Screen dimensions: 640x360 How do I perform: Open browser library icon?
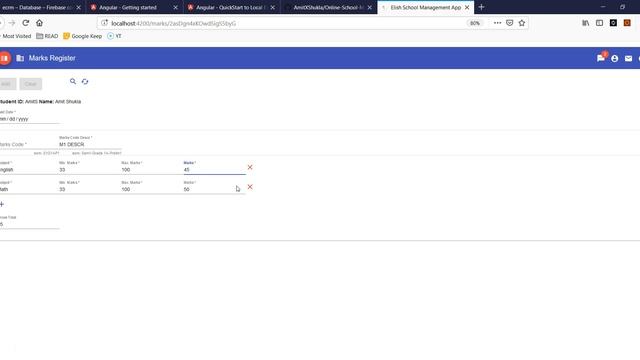(x=585, y=23)
